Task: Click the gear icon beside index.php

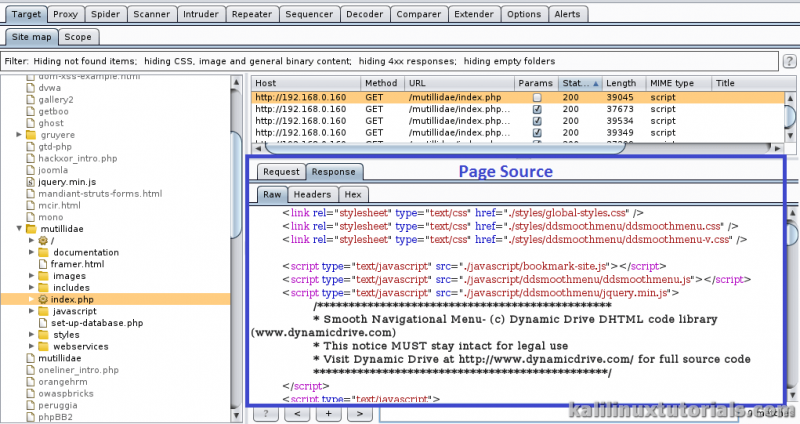Action: click(x=43, y=299)
